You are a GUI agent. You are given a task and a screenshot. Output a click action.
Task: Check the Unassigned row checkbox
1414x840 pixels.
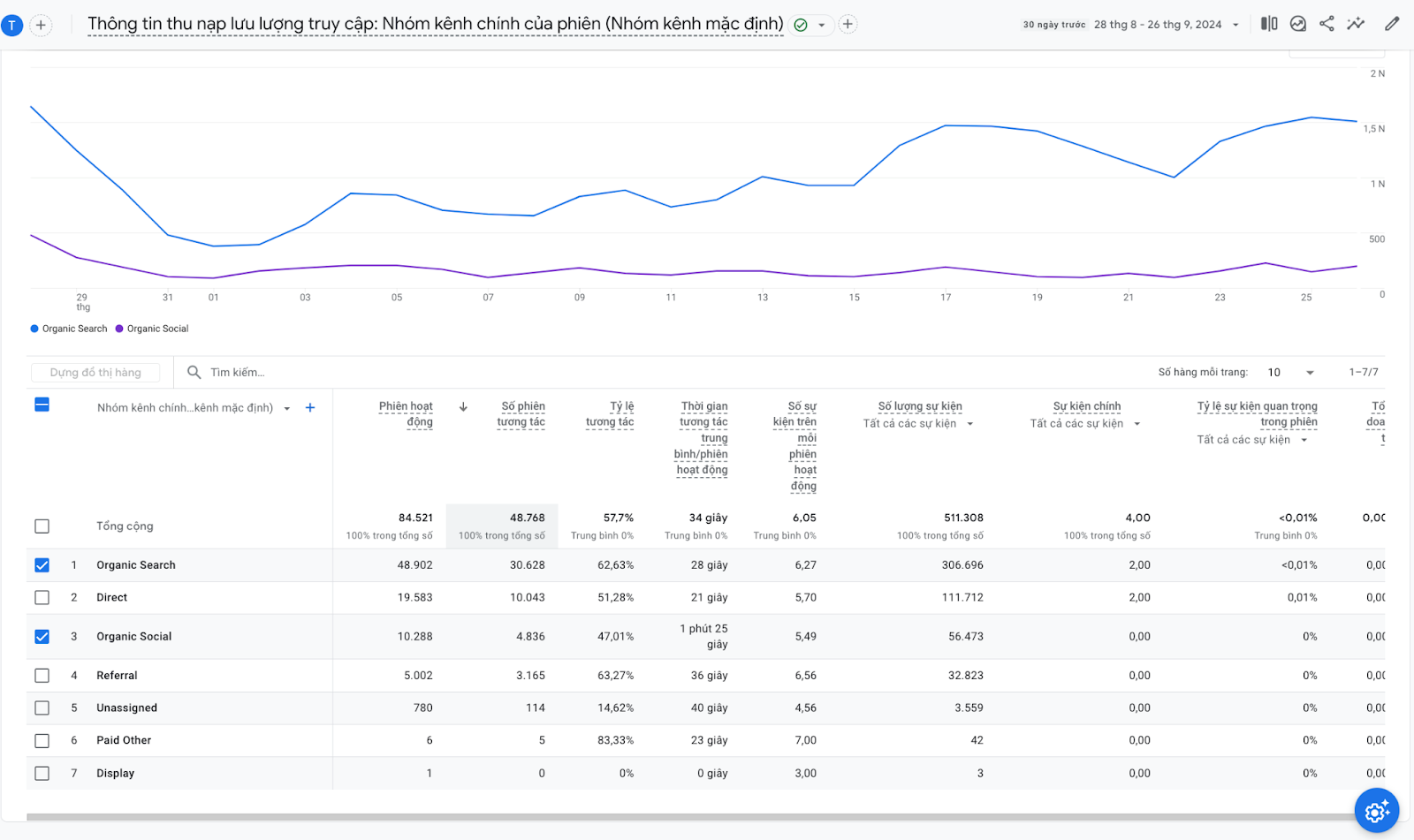tap(42, 708)
